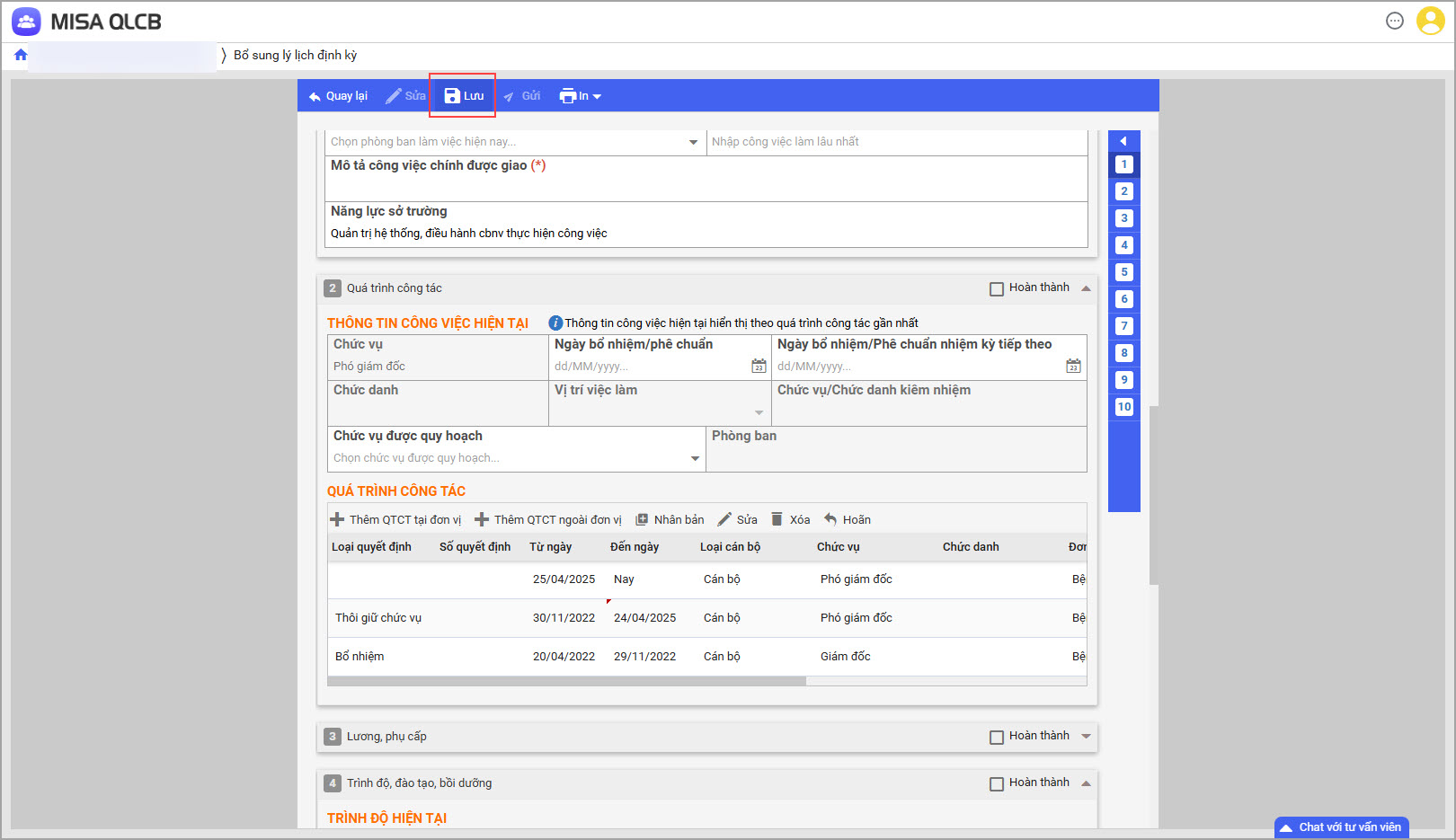Screen dimensions: 1456x840
Task: Click the table's horizontal scrollbar
Action: (566, 681)
